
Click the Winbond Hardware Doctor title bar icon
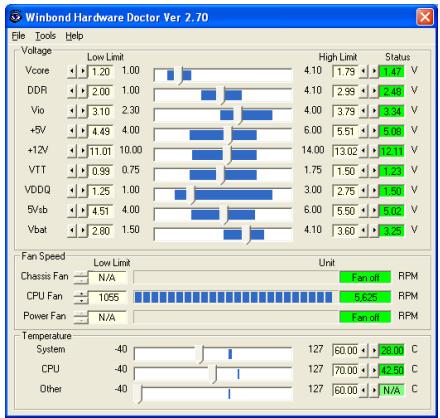pos(15,16)
